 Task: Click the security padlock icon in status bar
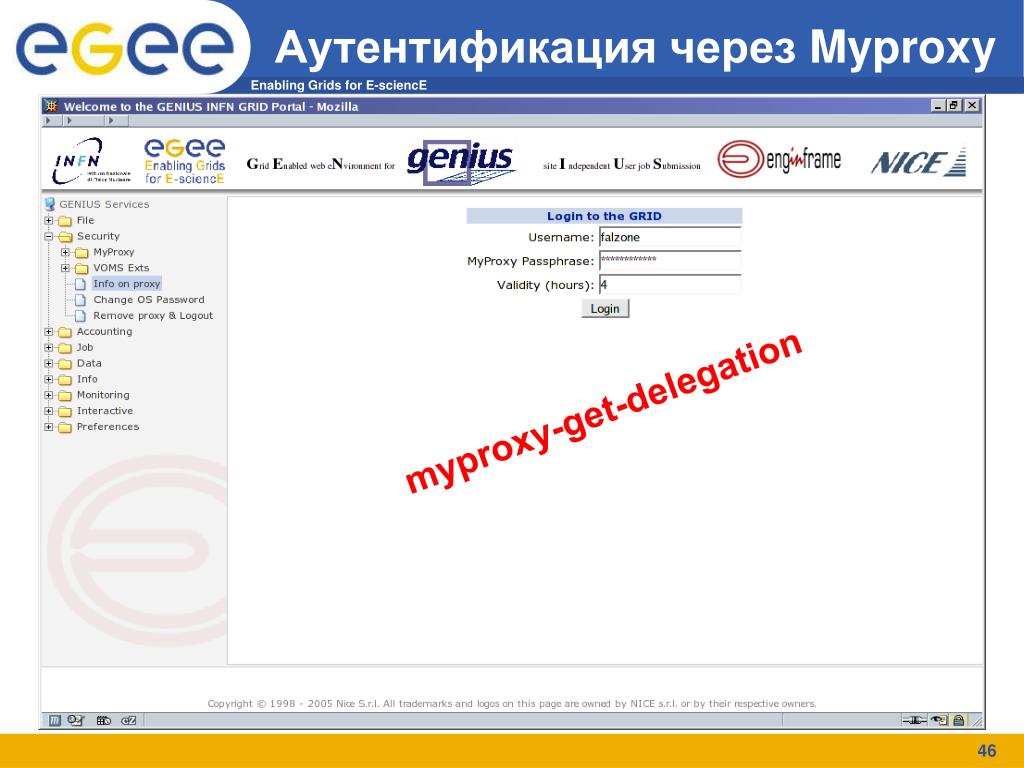click(x=959, y=719)
